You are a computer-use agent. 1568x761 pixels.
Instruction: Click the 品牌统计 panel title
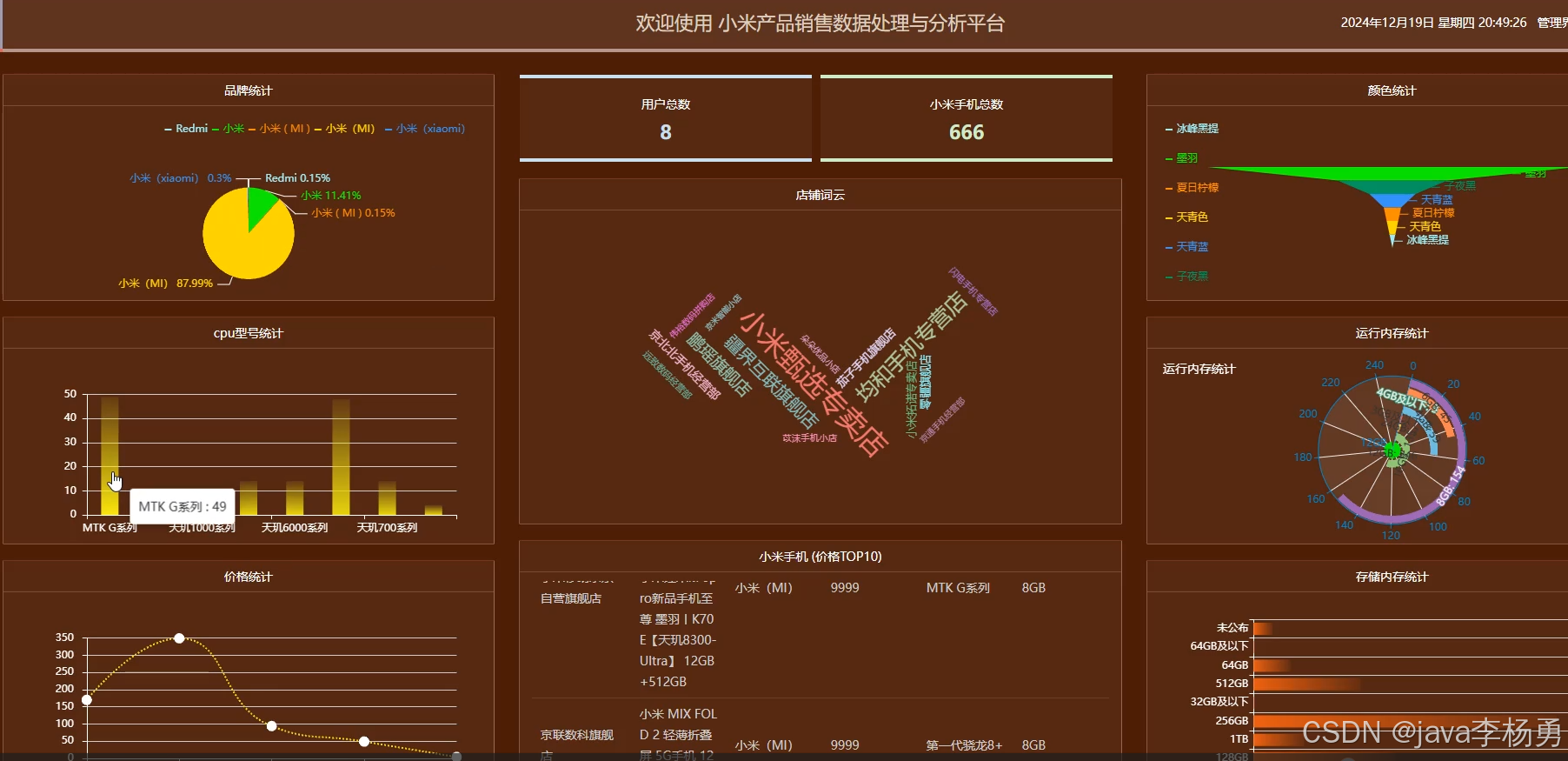(x=249, y=90)
